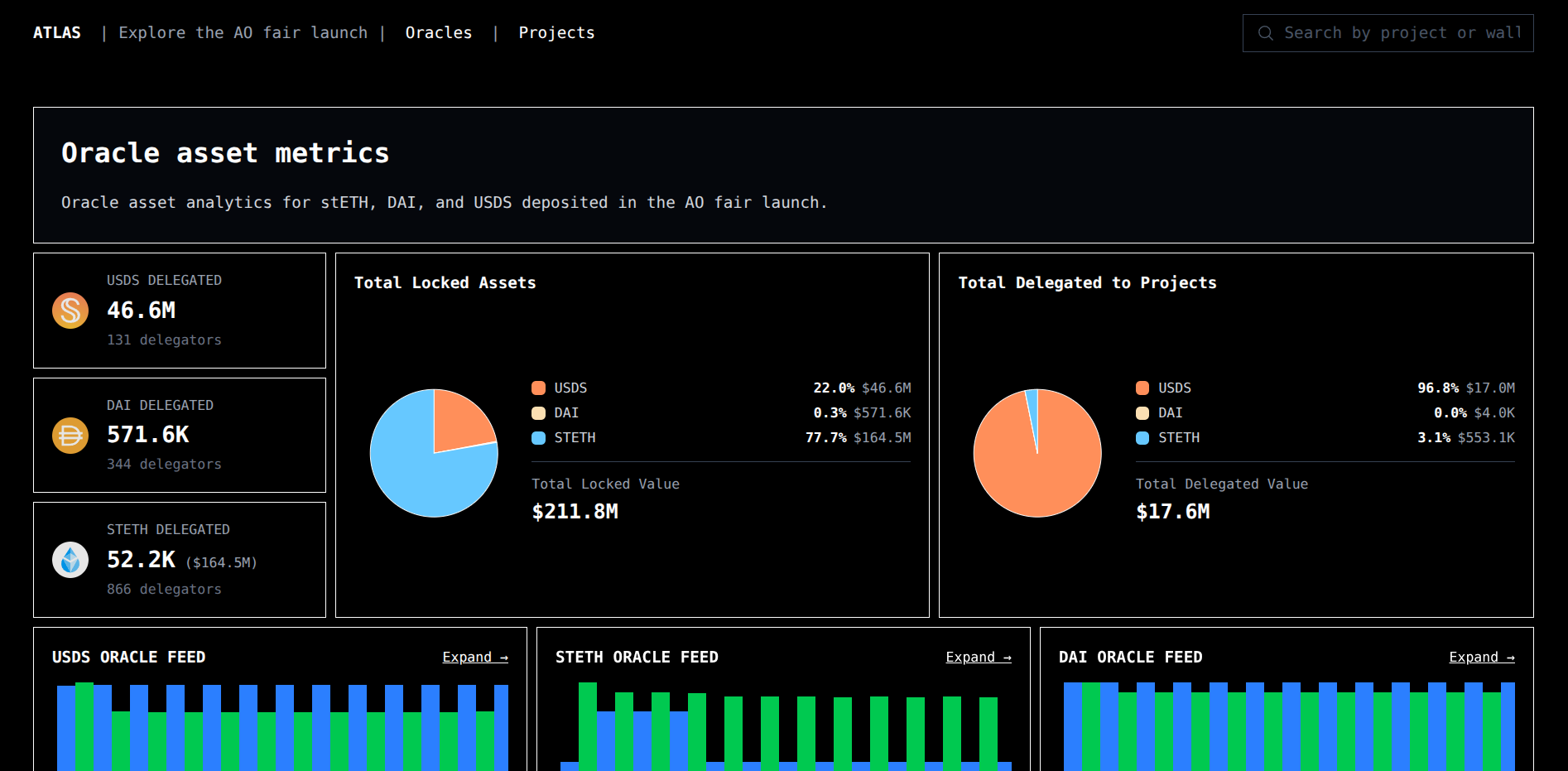1568x771 pixels.
Task: Click the USDS coin icon
Action: click(70, 311)
